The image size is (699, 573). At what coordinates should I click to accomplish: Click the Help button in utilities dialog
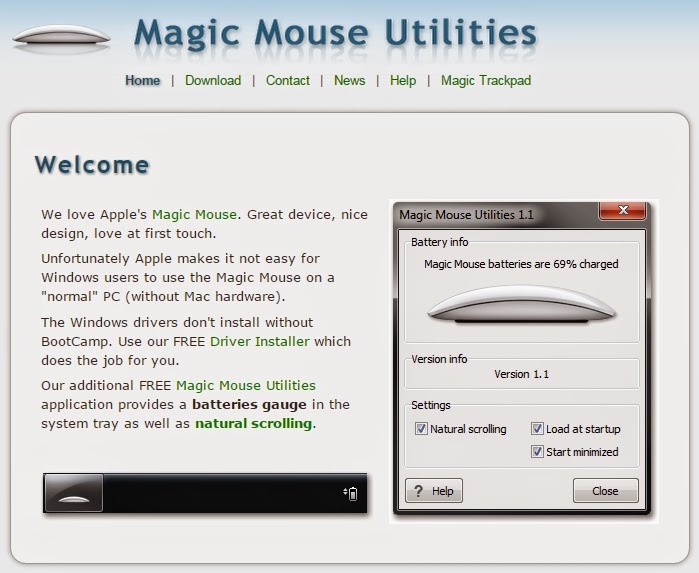434,491
